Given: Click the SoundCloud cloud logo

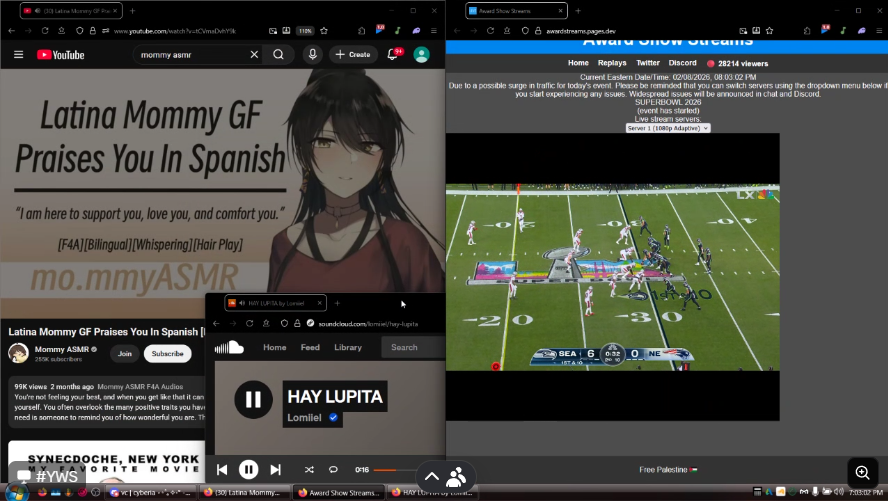Looking at the screenshot, I should coord(229,347).
